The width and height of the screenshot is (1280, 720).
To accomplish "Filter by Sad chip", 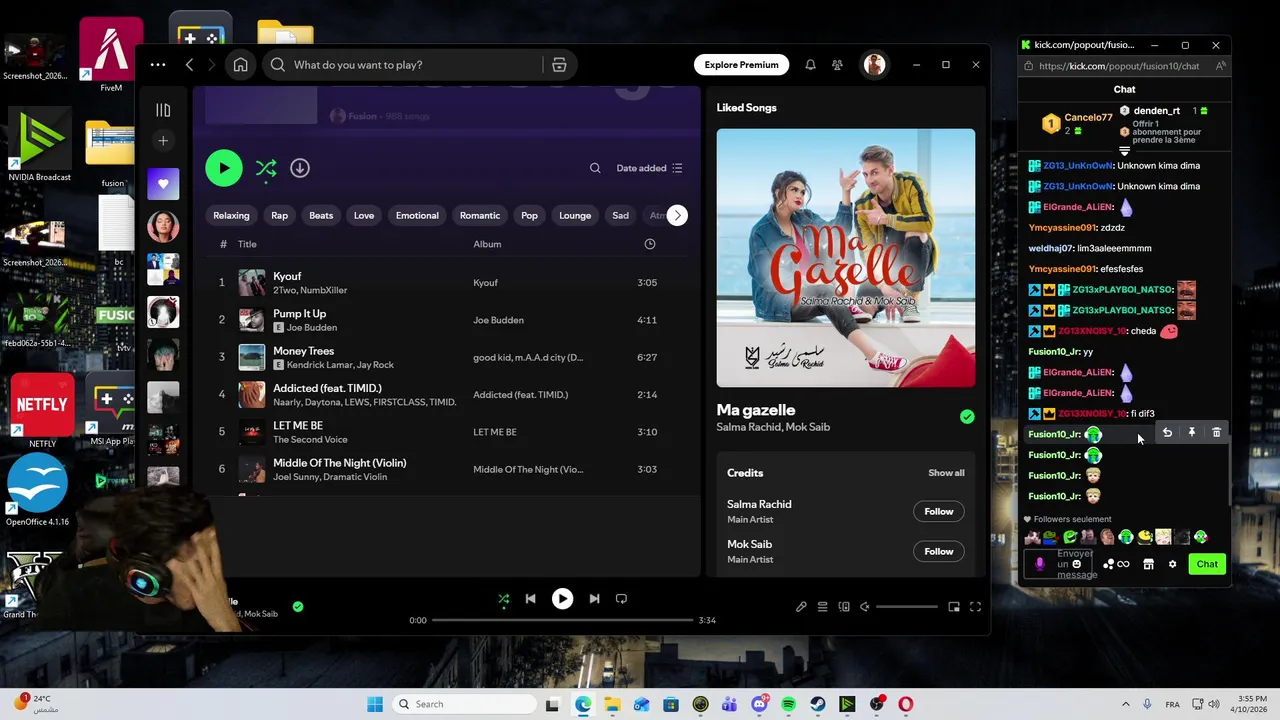I will pyautogui.click(x=620, y=215).
